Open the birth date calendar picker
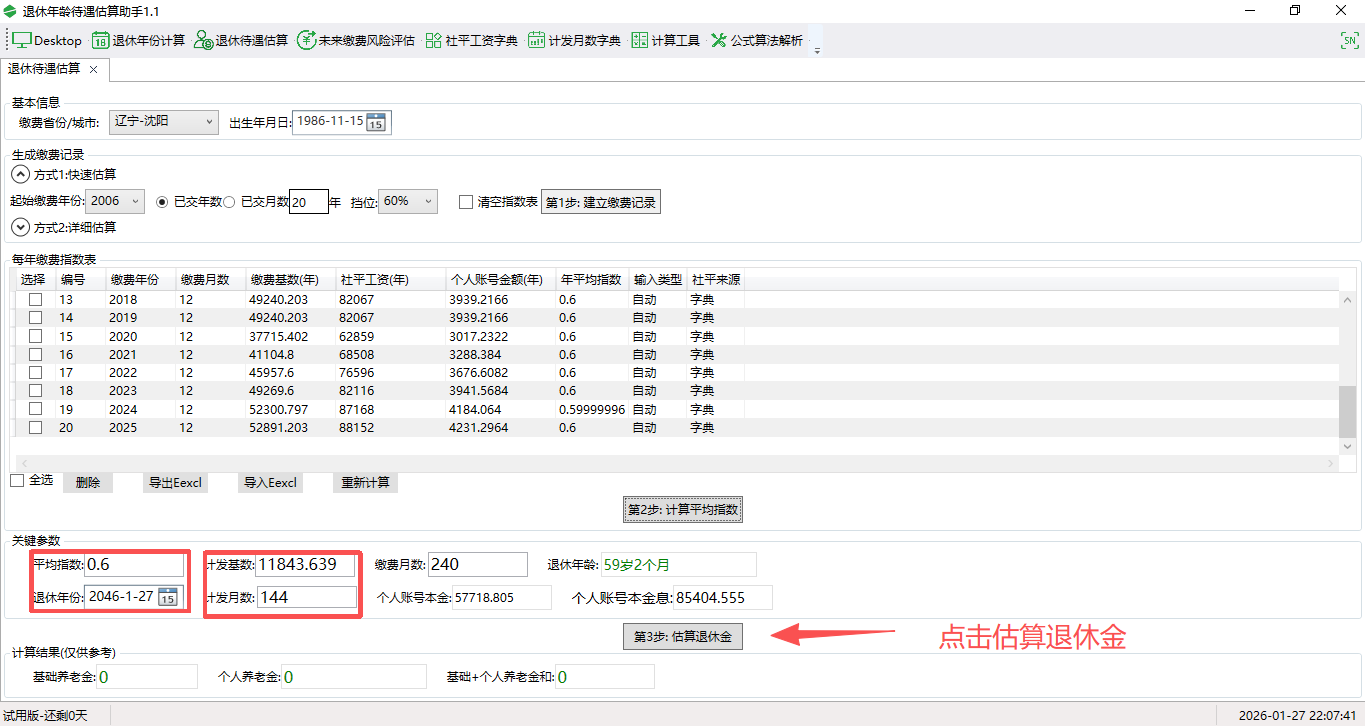Image resolution: width=1365 pixels, height=726 pixels. click(375, 122)
